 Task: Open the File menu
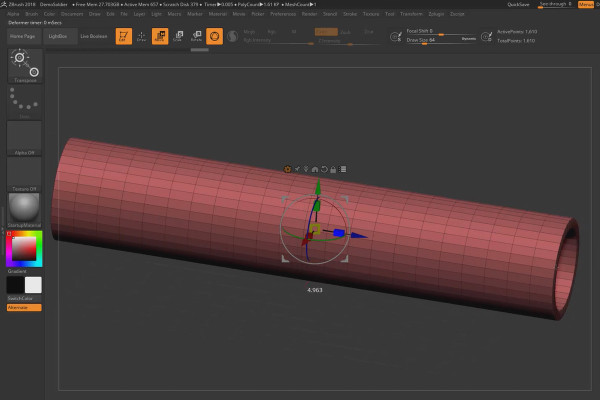coord(124,14)
